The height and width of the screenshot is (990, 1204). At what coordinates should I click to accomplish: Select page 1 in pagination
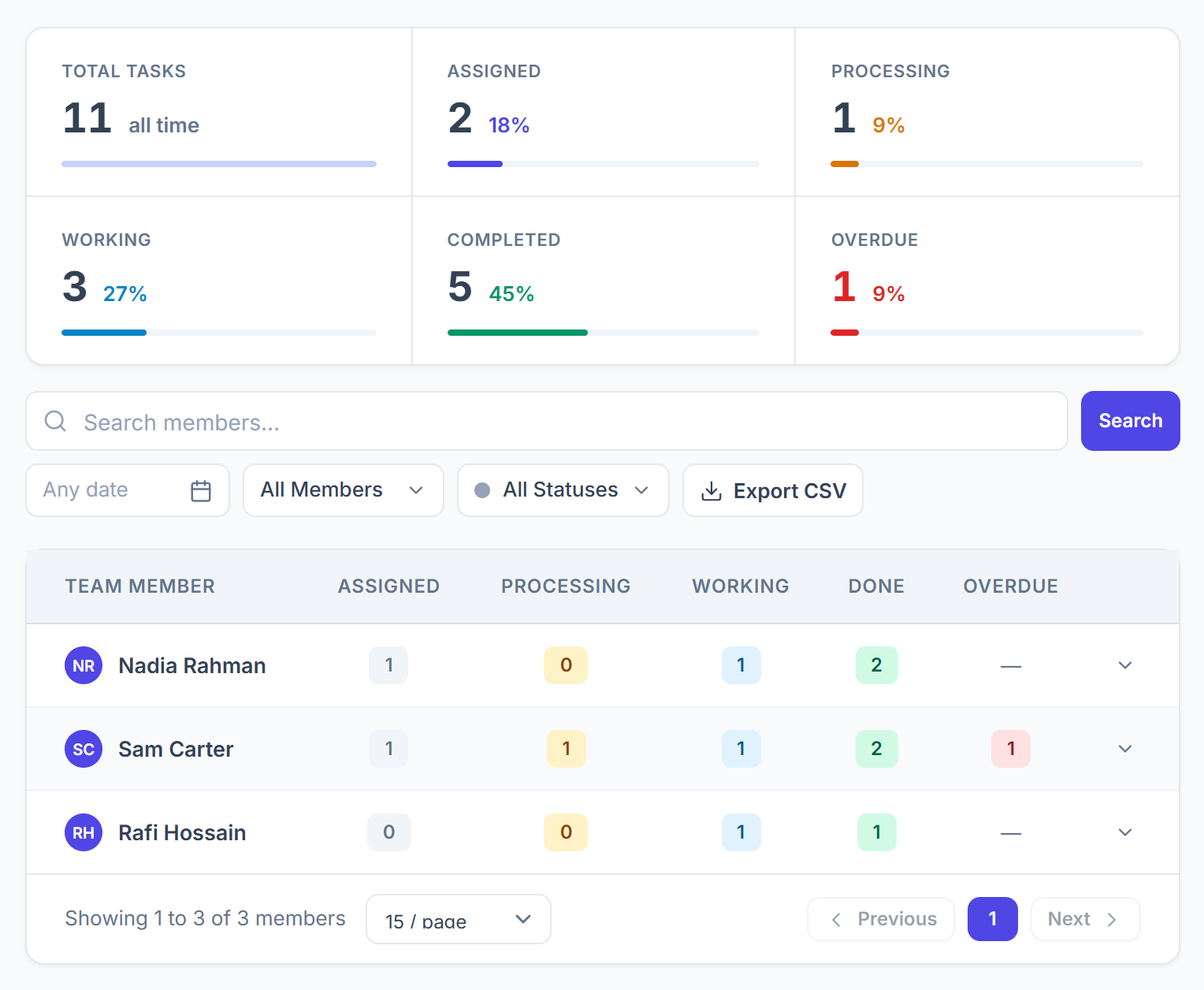993,919
